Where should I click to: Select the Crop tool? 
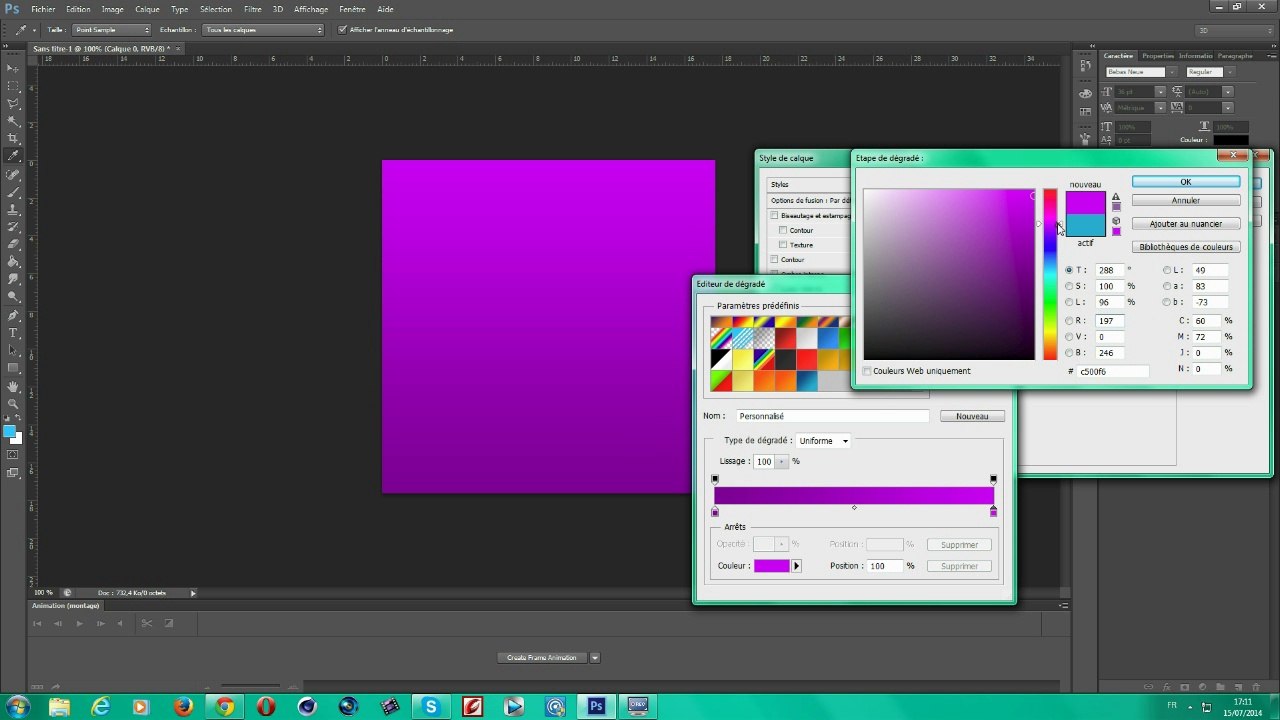click(13, 138)
